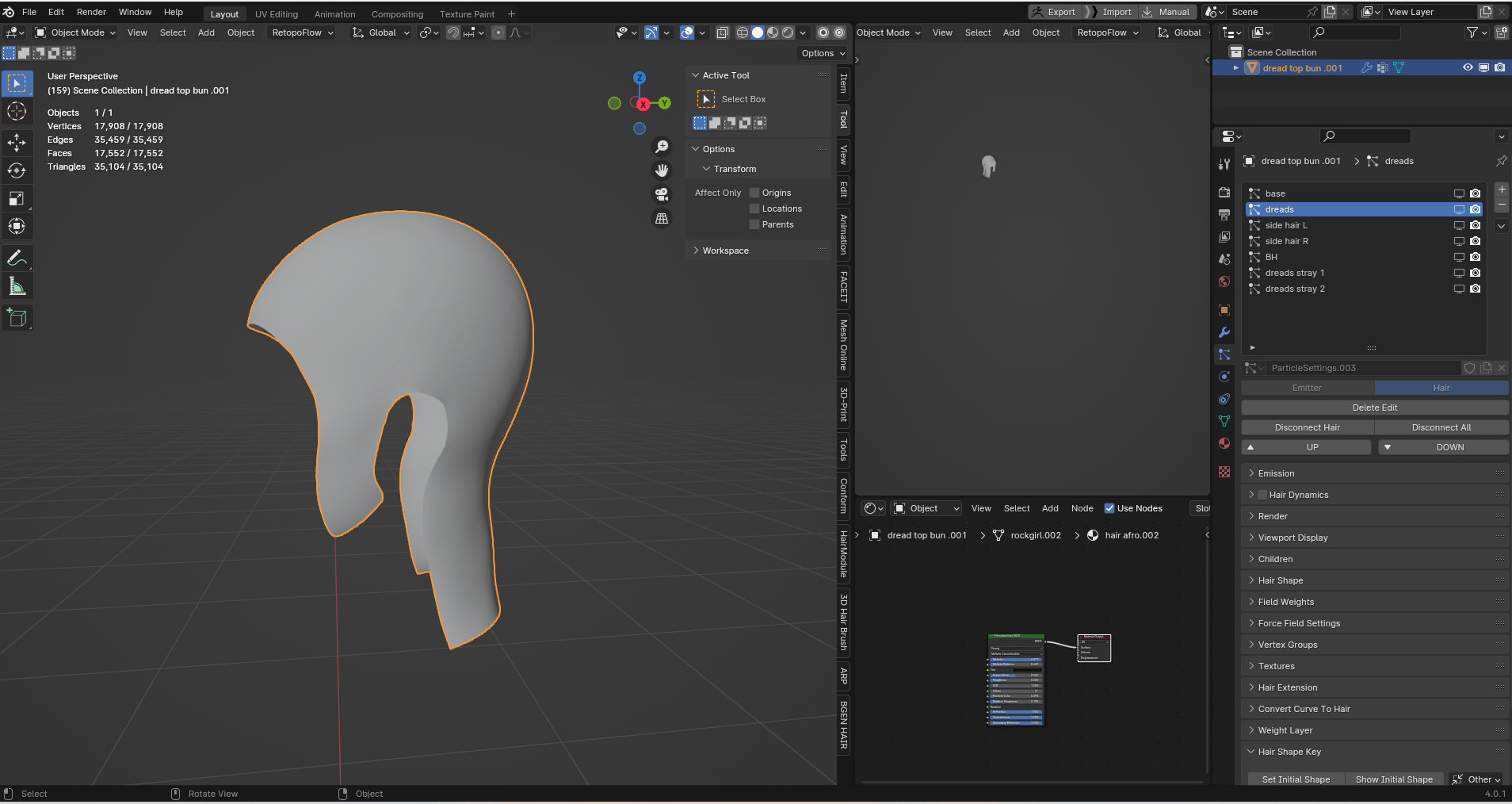
Task: Click the pan hand icon in viewport
Action: [x=662, y=170]
